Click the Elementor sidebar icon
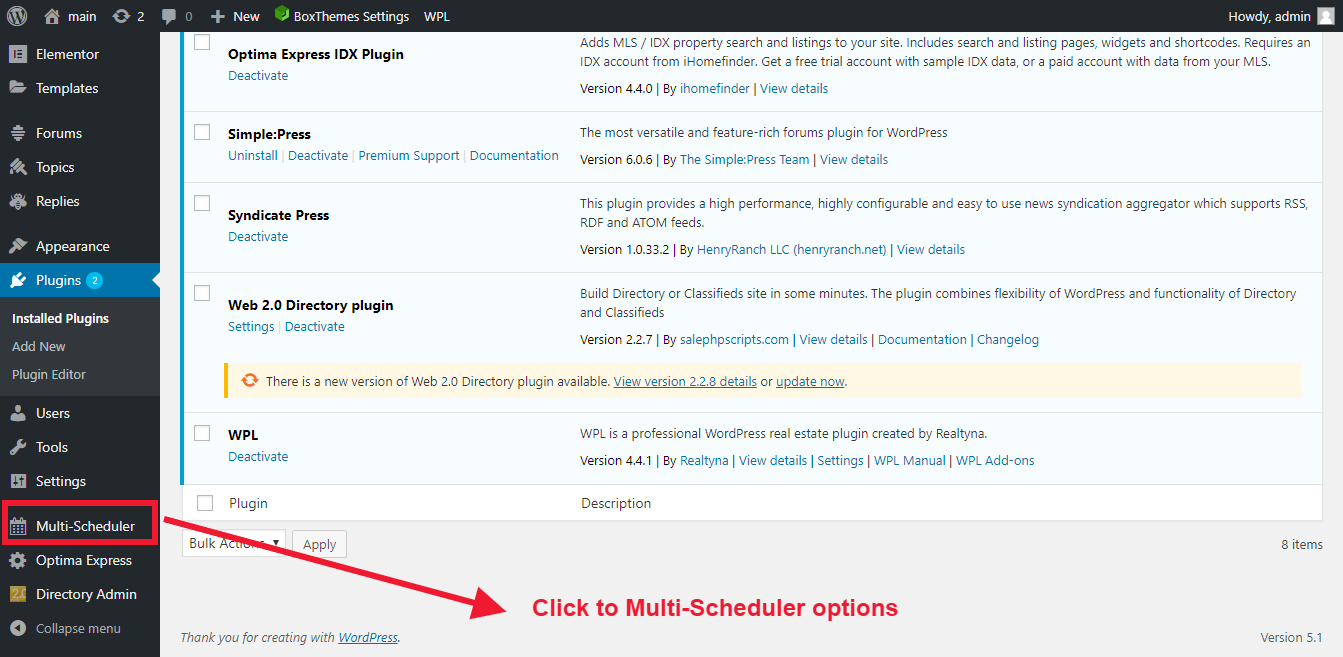Viewport: 1343px width, 657px height. [18, 54]
